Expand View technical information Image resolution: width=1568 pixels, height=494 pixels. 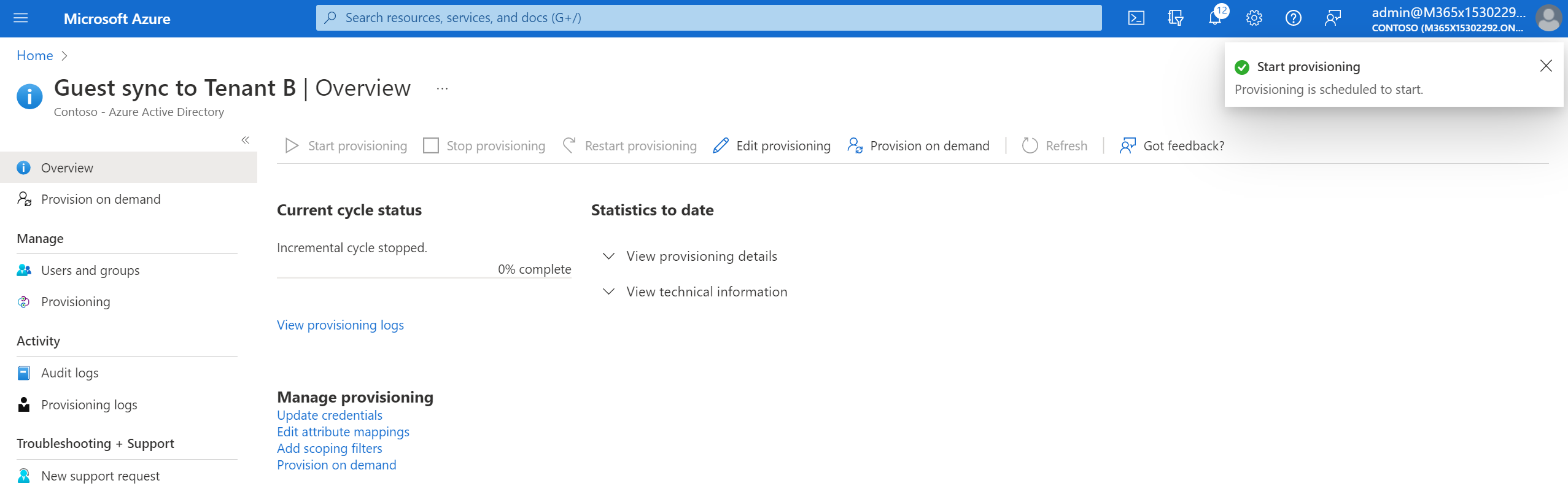click(x=706, y=292)
